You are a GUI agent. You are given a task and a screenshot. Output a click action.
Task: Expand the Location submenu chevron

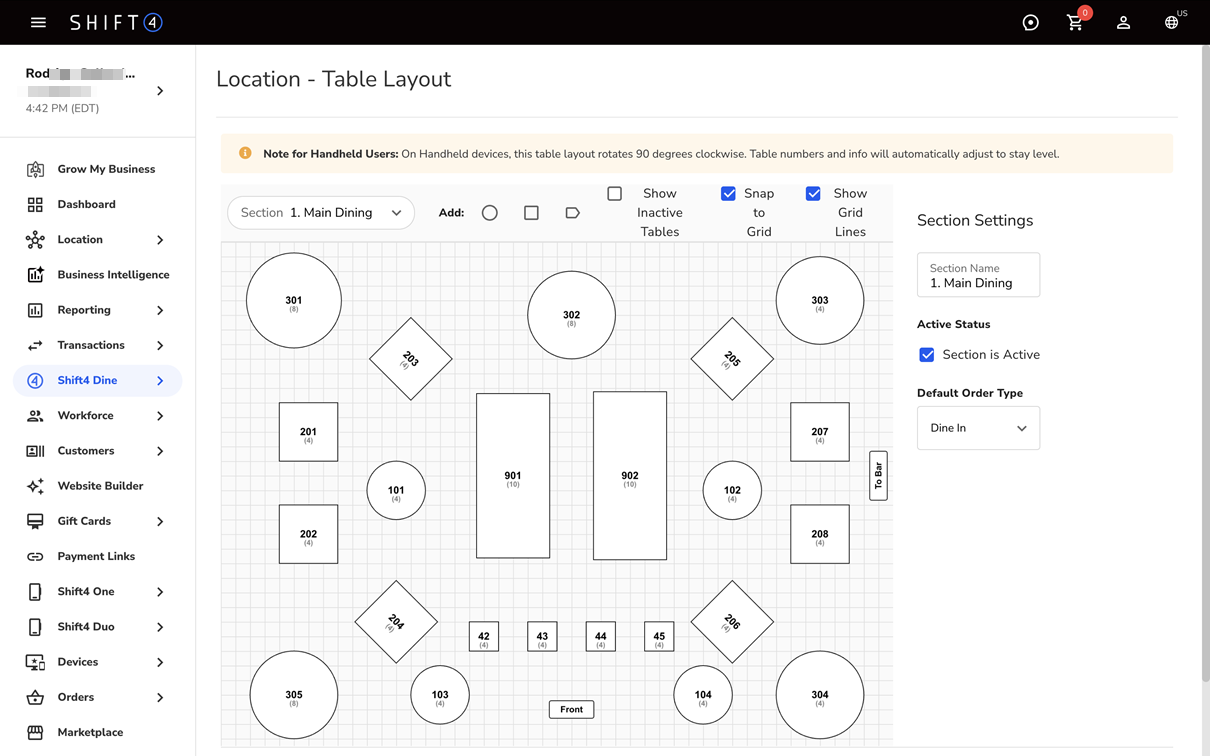(160, 240)
